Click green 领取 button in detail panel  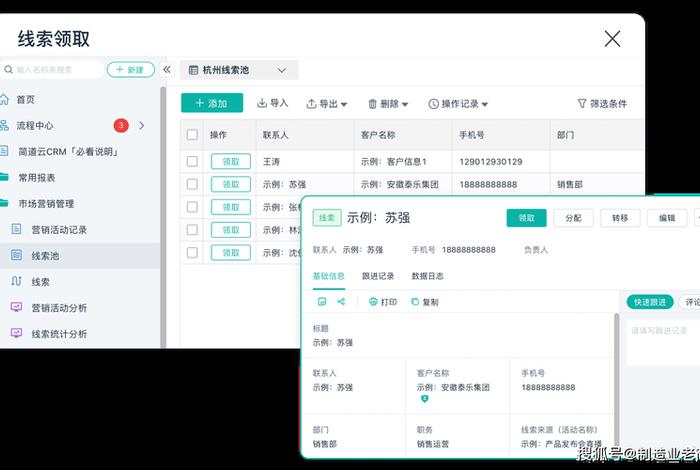[526, 218]
